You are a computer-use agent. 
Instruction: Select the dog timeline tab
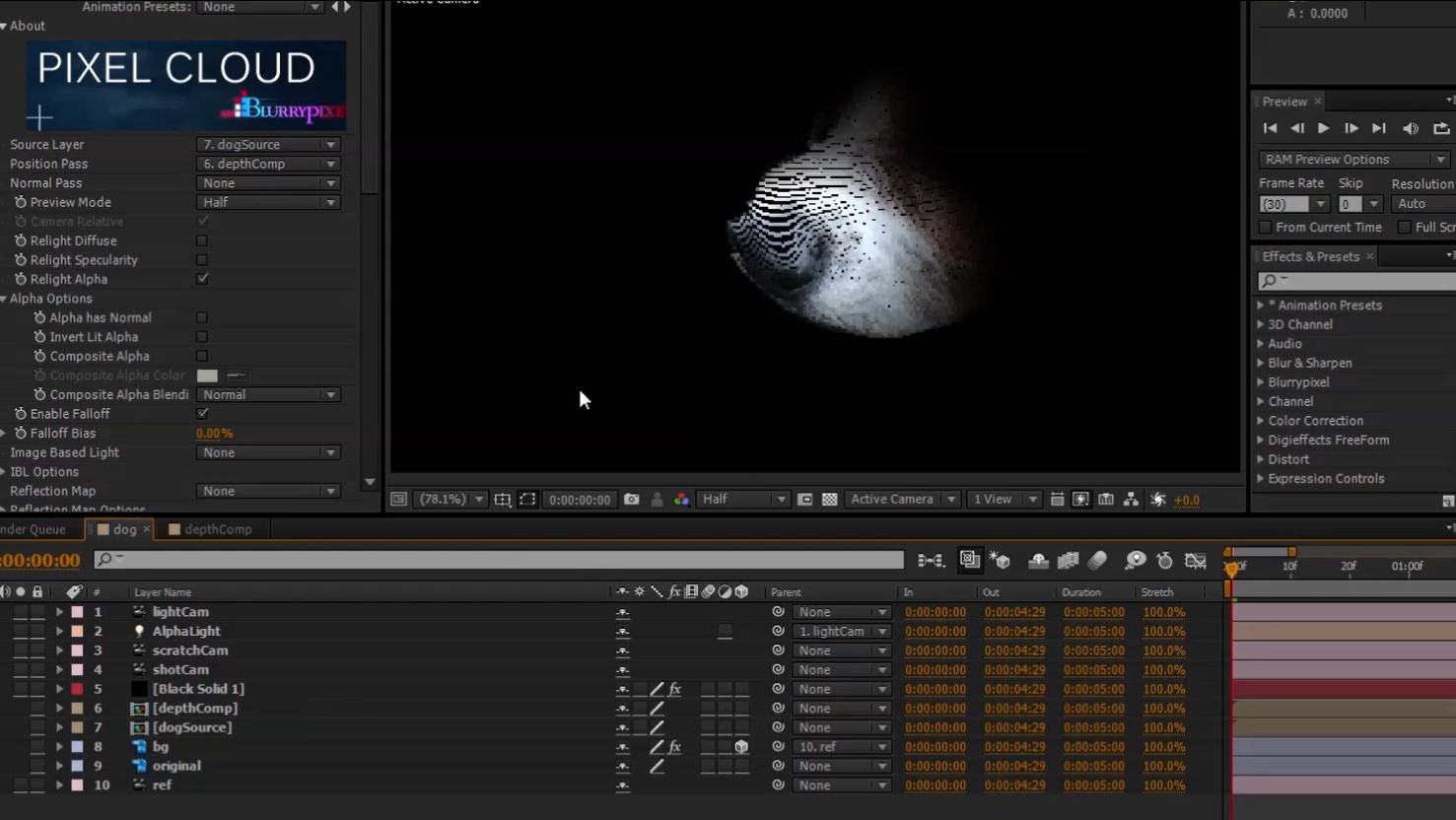[124, 529]
